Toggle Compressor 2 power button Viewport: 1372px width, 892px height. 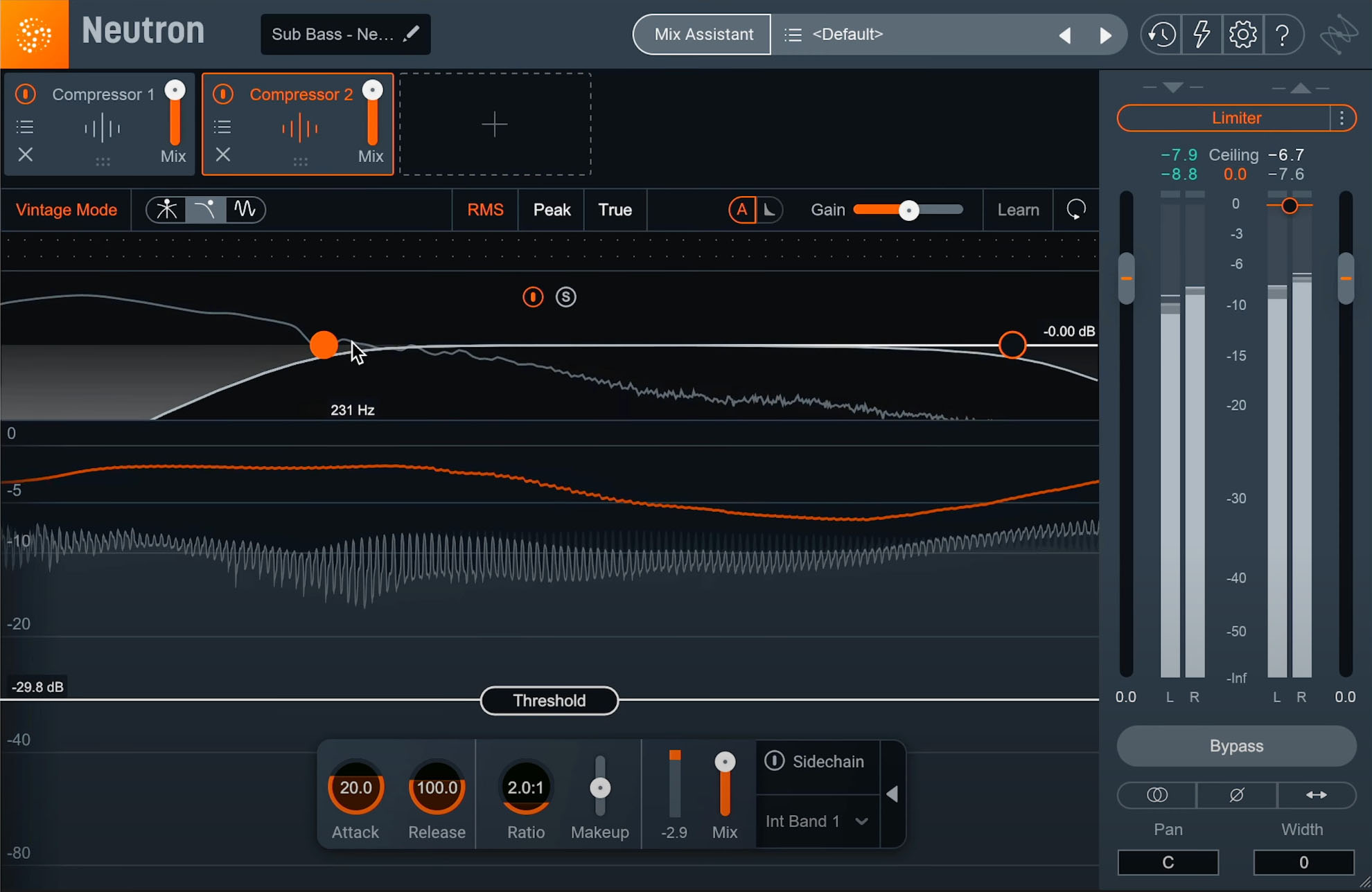pos(223,93)
